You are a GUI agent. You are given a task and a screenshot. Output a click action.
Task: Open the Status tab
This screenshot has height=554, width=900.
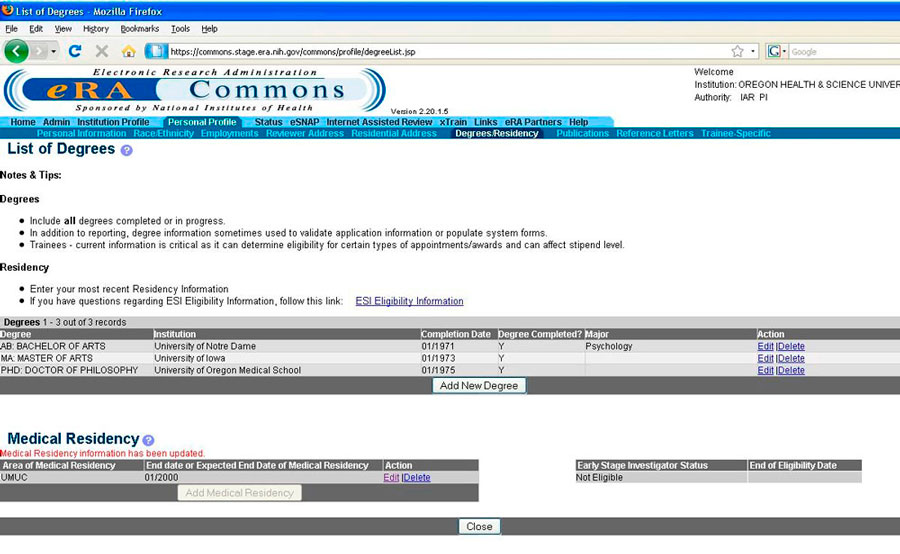point(268,122)
